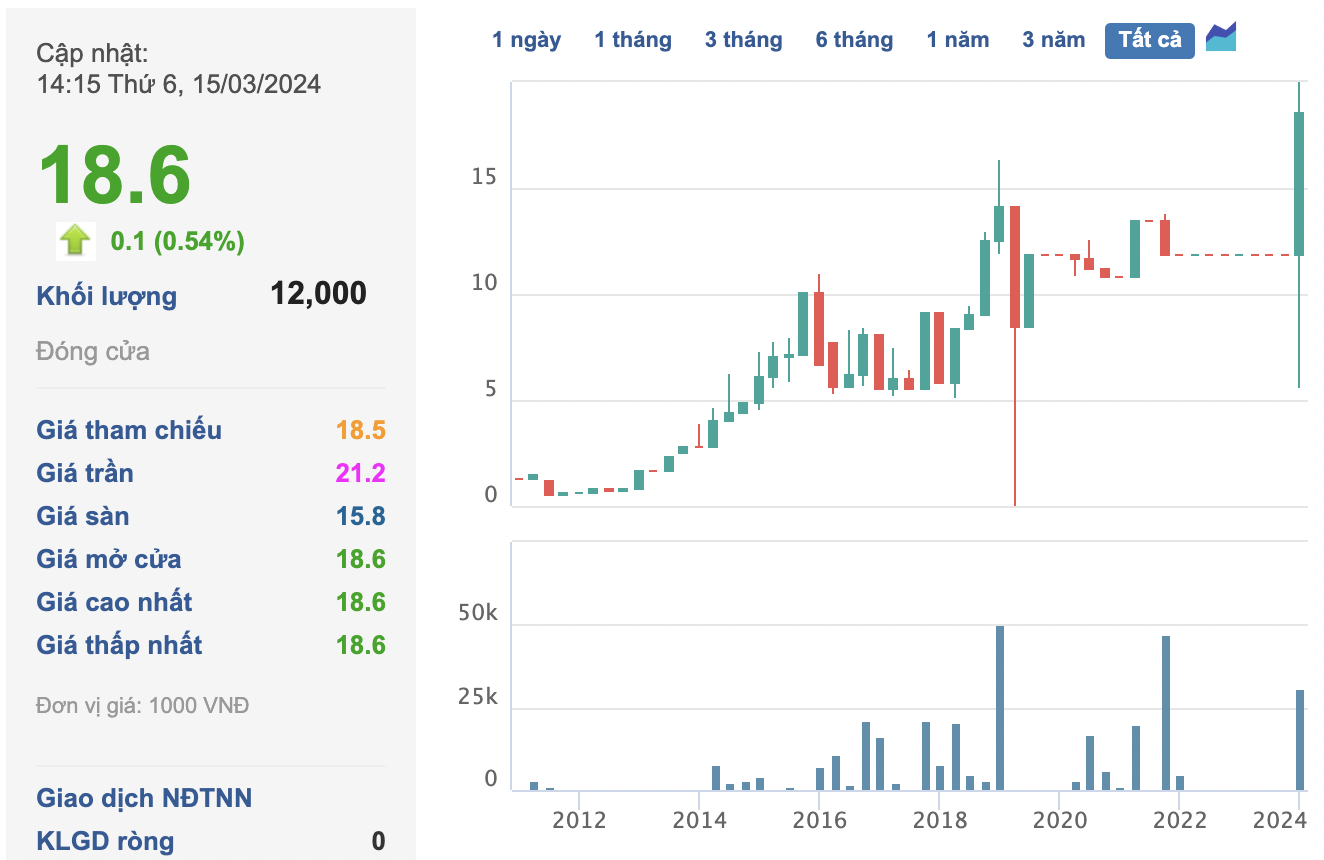This screenshot has height=860, width=1324.
Task: View the 3 năm period
Action: pos(1053,39)
